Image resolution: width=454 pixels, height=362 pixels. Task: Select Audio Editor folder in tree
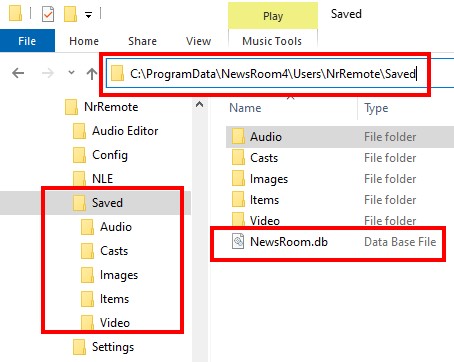click(x=115, y=131)
